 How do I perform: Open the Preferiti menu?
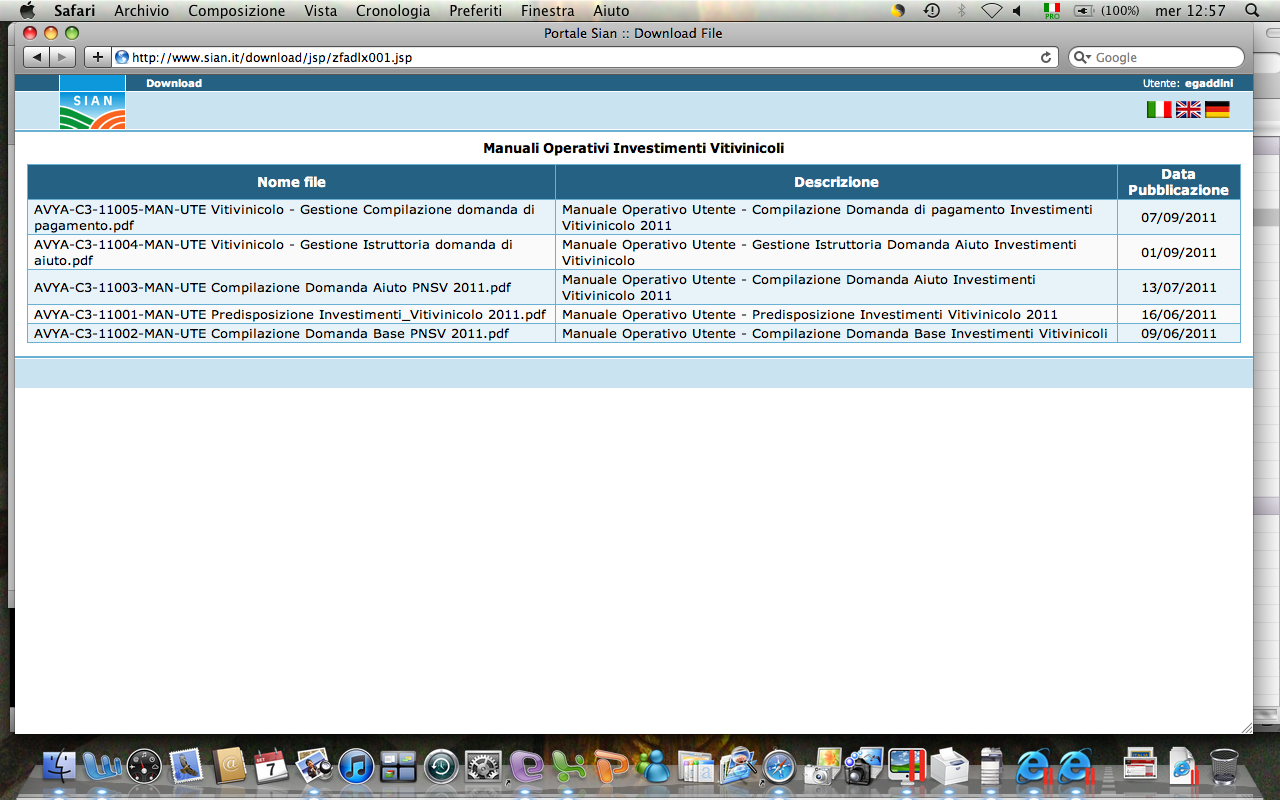coord(475,11)
